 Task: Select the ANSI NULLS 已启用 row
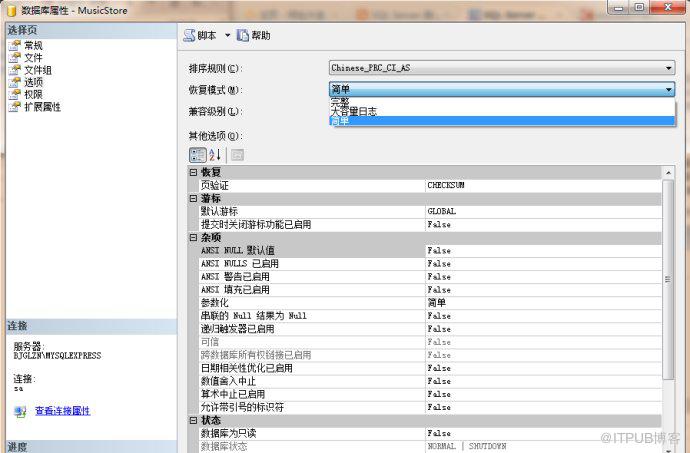(x=430, y=264)
